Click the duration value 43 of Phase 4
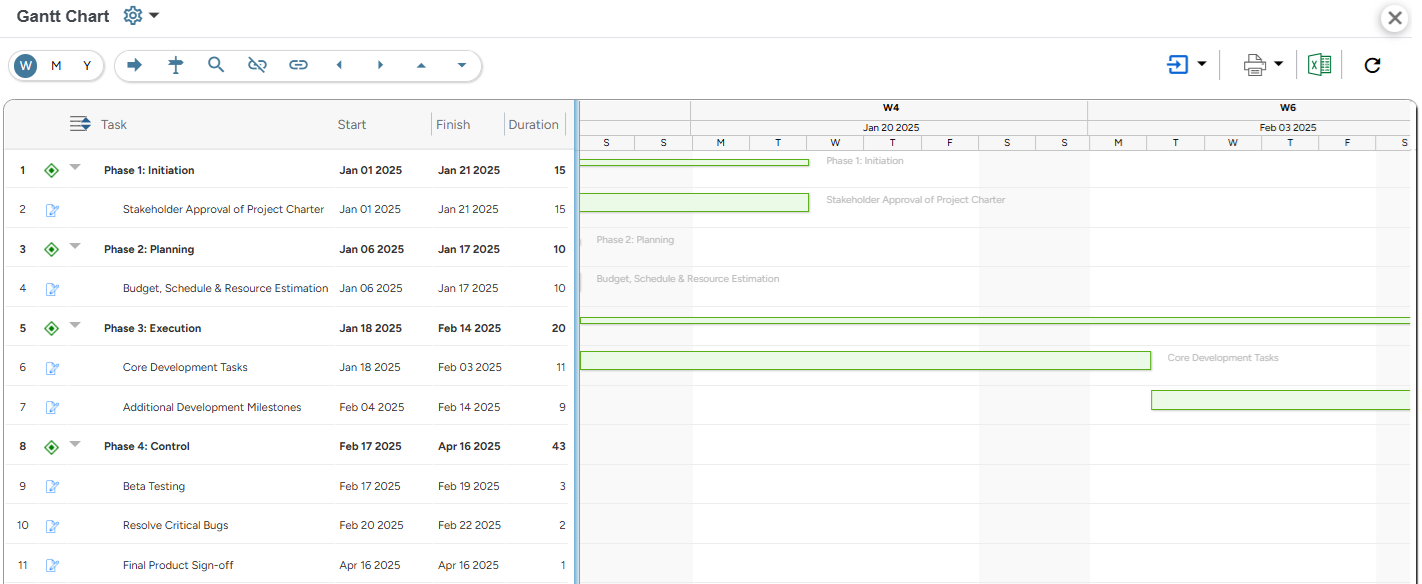Viewport: 1422px width, 584px height. (x=559, y=446)
